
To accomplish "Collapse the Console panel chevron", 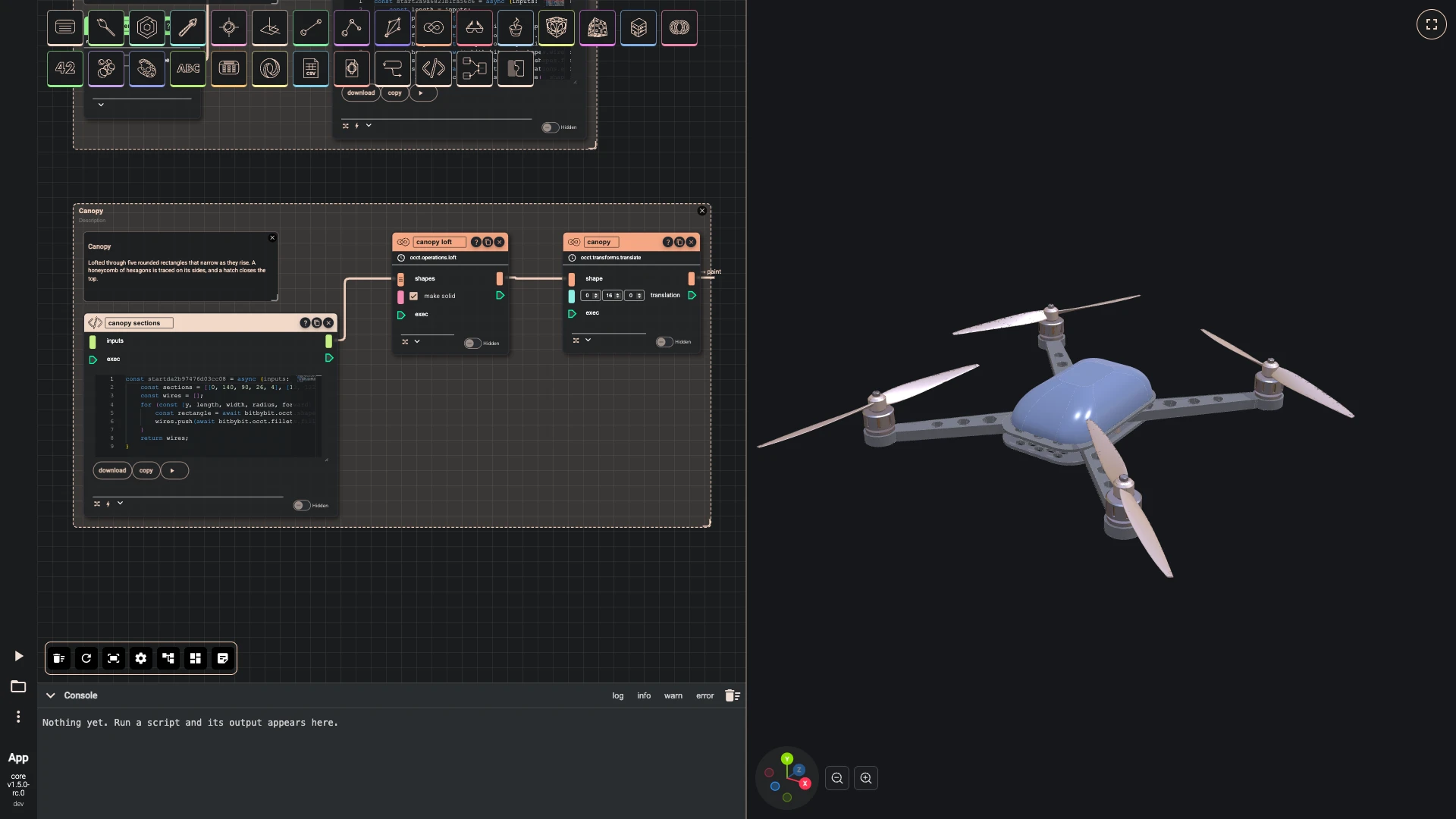I will [51, 695].
